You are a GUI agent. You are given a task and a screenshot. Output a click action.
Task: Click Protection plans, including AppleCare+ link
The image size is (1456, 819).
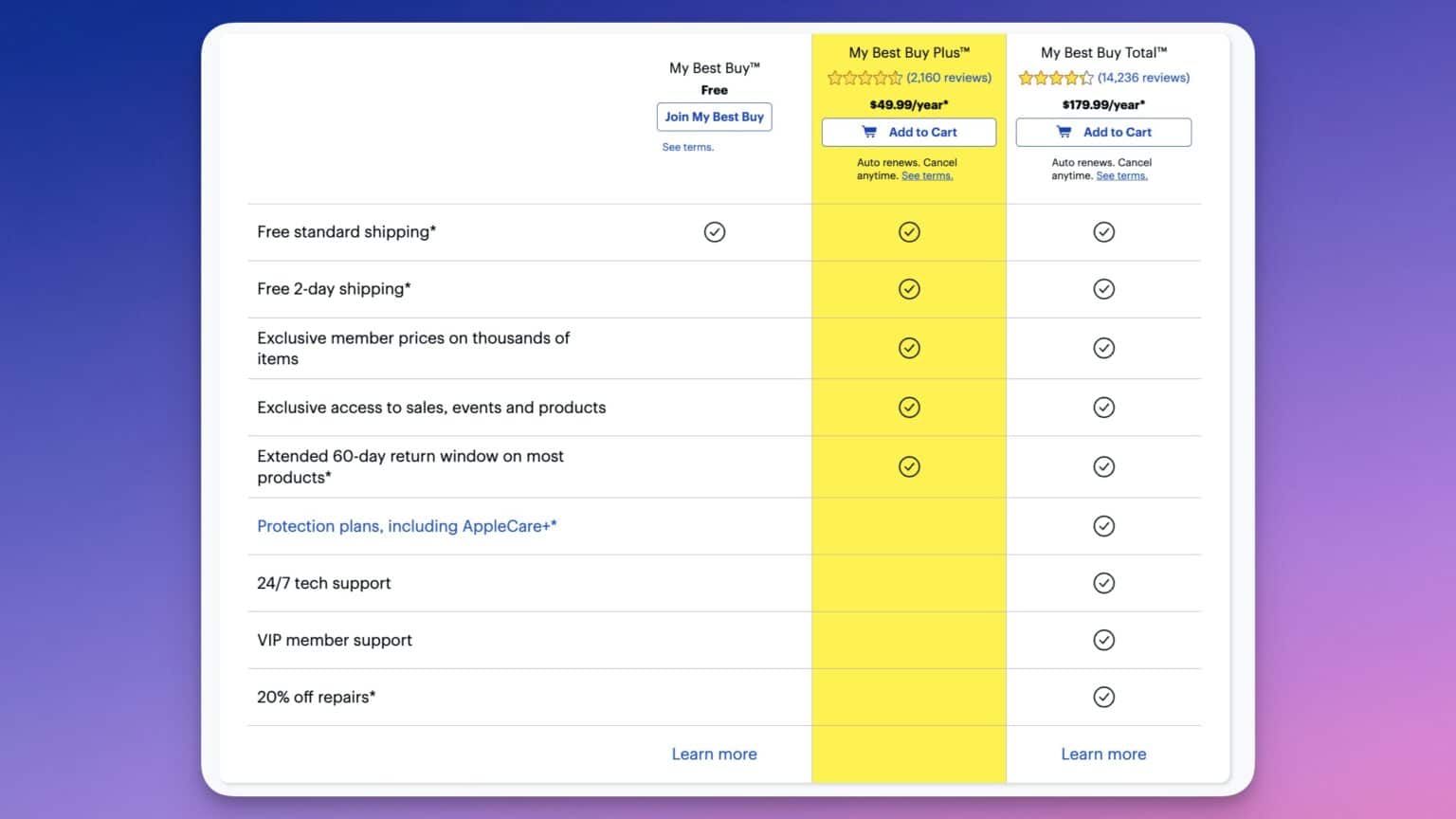(x=407, y=526)
